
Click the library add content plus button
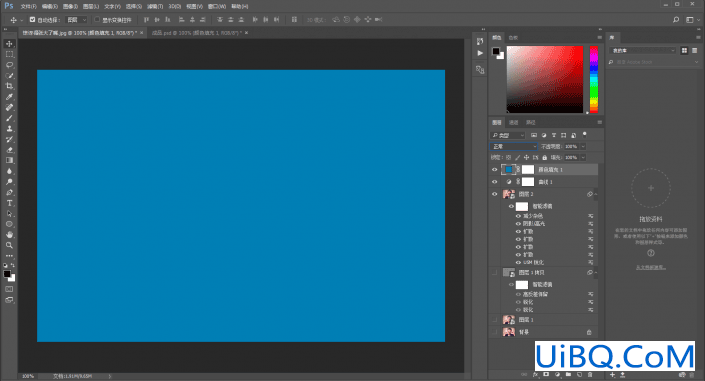point(612,374)
